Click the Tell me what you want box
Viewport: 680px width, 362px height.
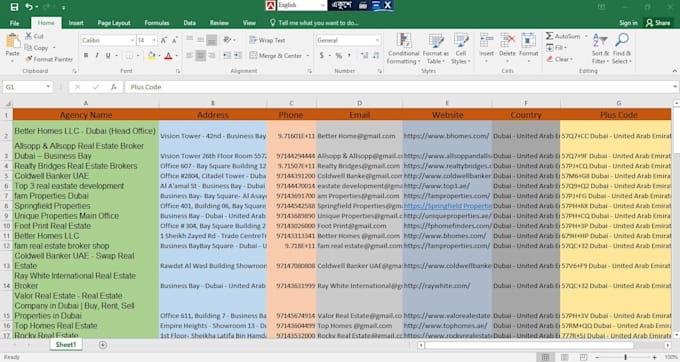click(x=314, y=23)
